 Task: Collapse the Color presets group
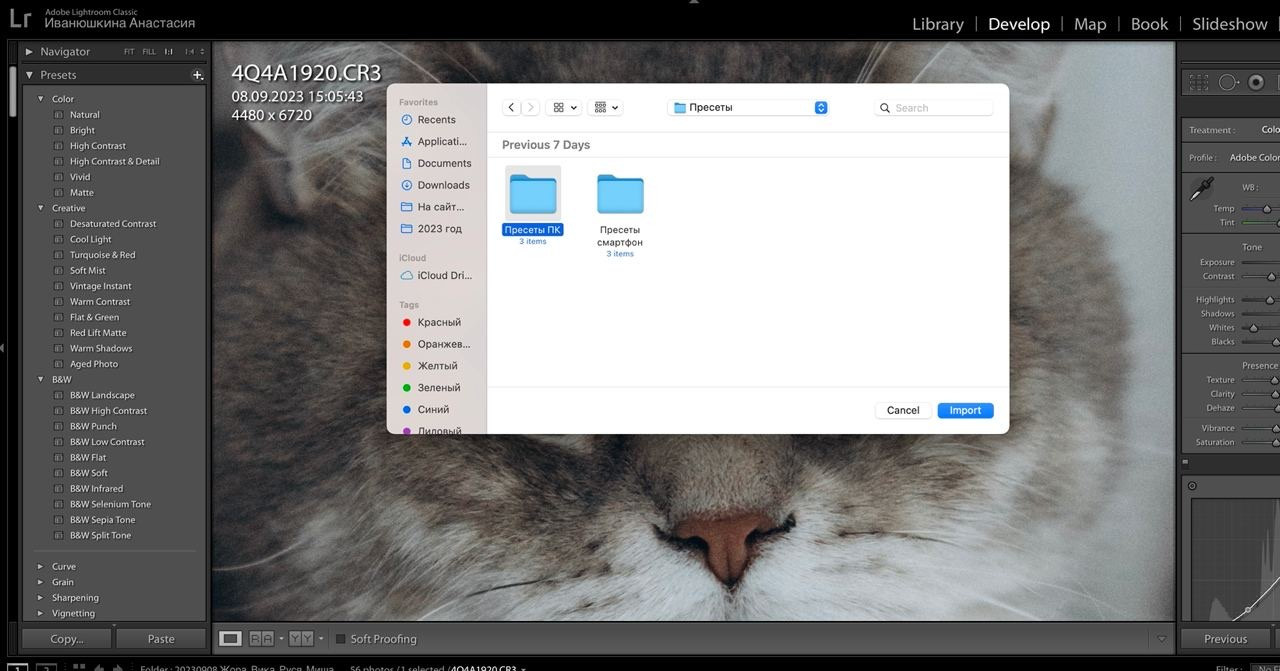click(x=41, y=99)
